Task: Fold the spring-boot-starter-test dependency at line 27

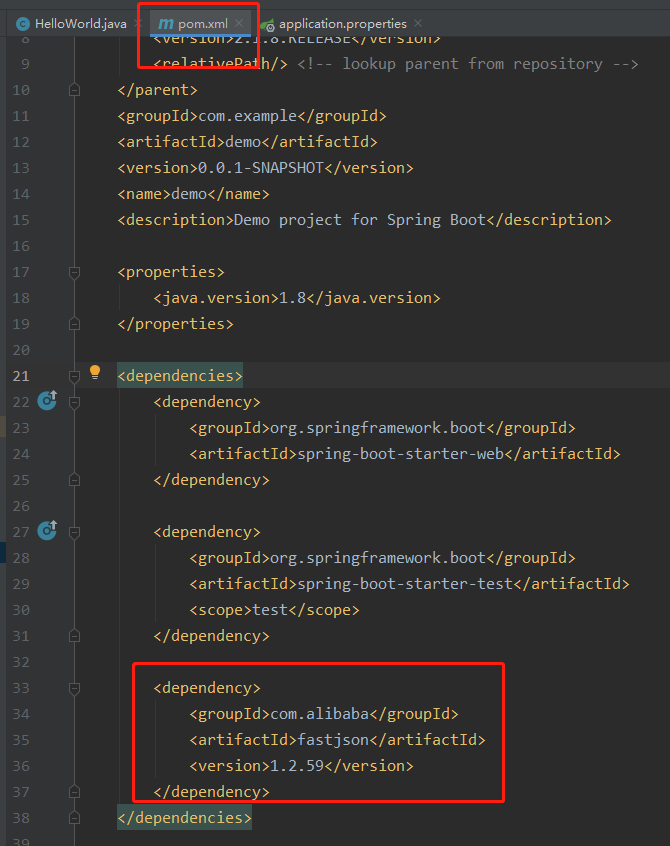Action: (x=74, y=533)
